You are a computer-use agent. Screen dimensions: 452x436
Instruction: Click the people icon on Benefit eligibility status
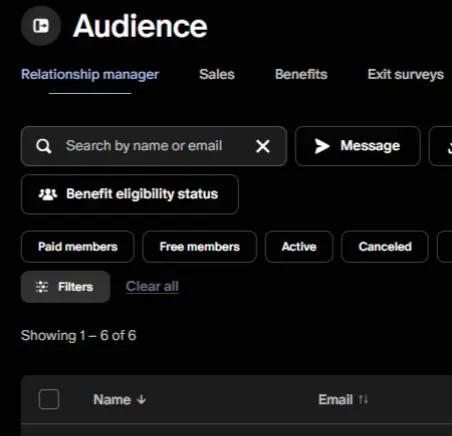(x=48, y=194)
